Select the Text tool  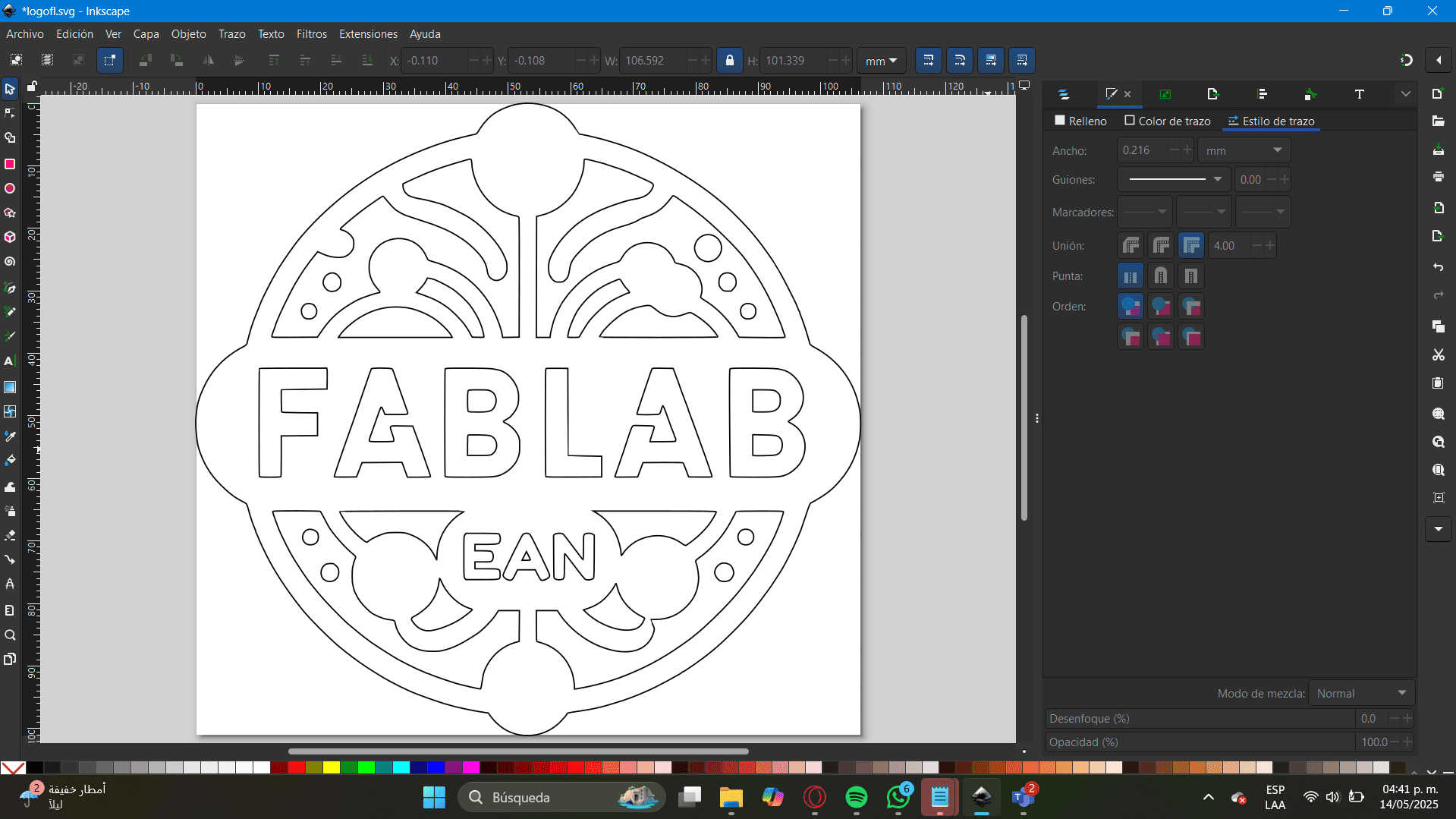[x=10, y=361]
